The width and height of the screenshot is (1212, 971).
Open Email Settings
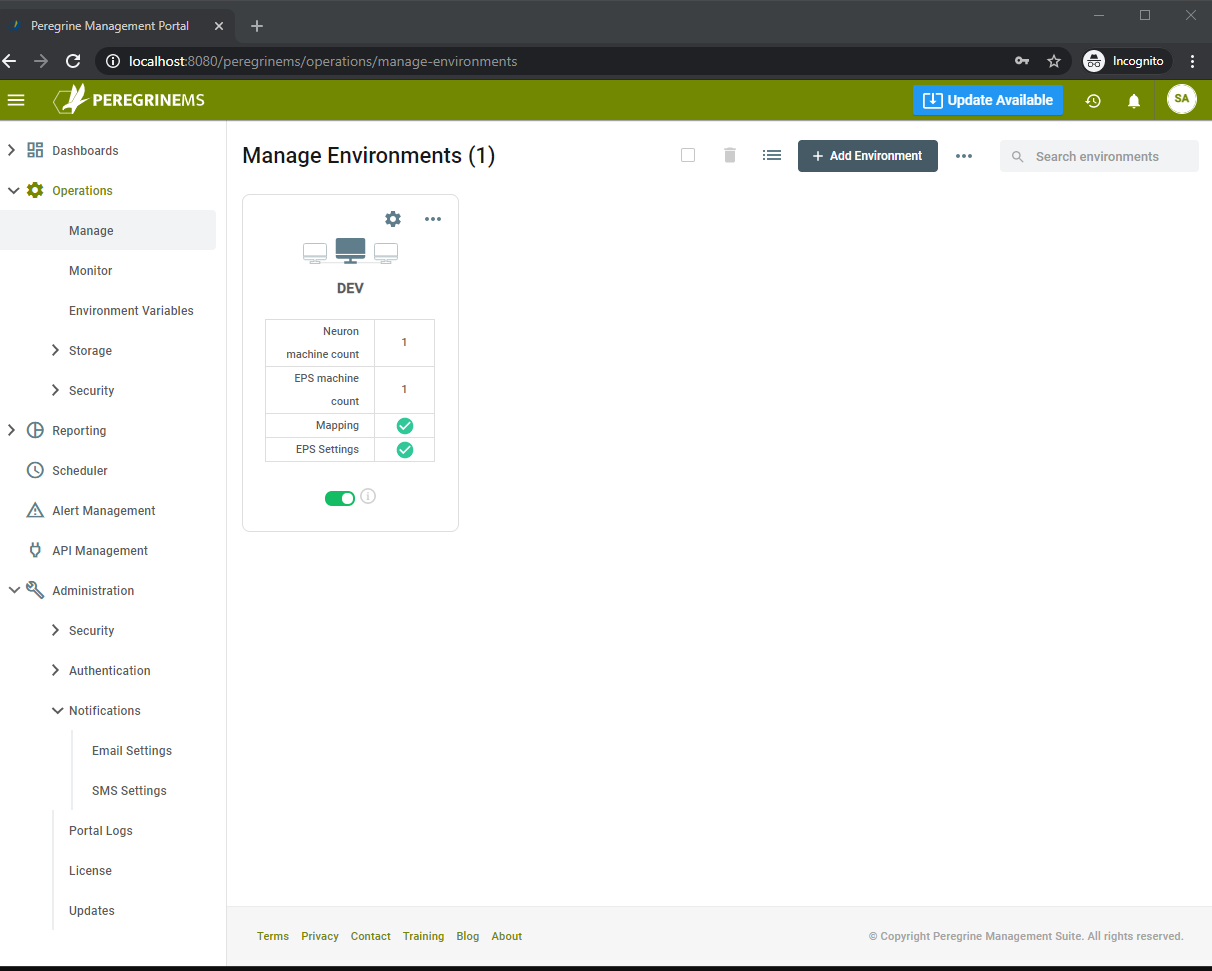132,750
